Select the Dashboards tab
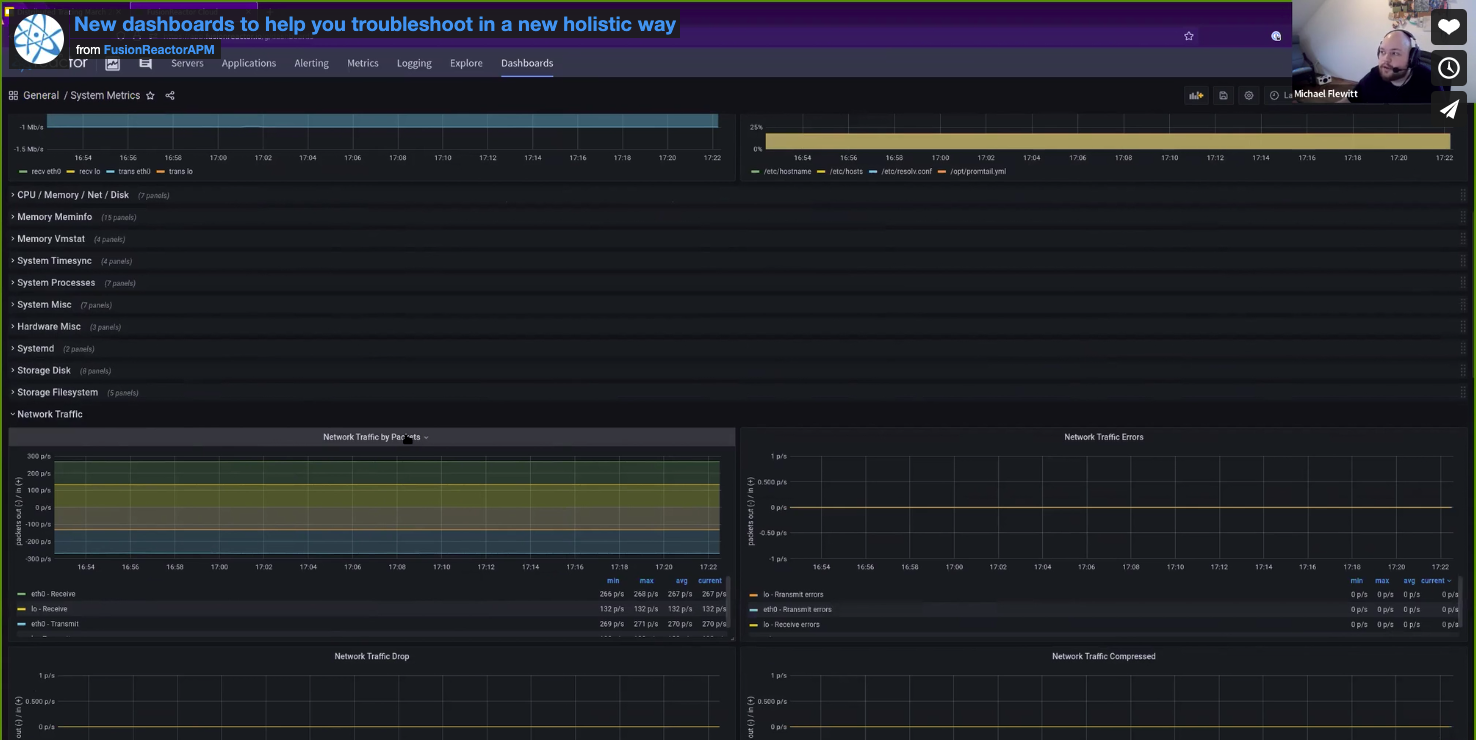The image size is (1476, 740). tap(527, 63)
